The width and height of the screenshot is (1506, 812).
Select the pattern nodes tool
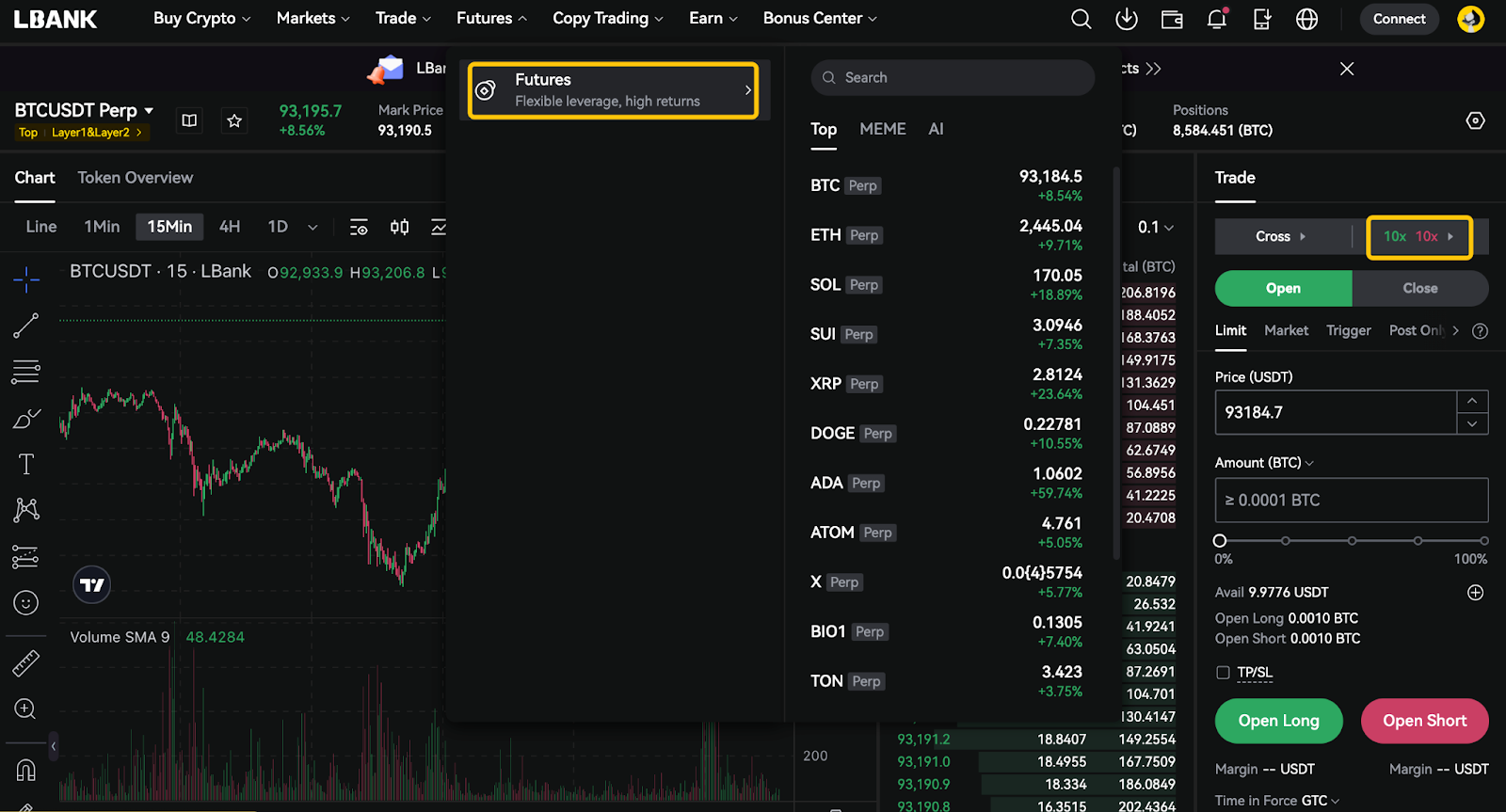click(x=26, y=510)
